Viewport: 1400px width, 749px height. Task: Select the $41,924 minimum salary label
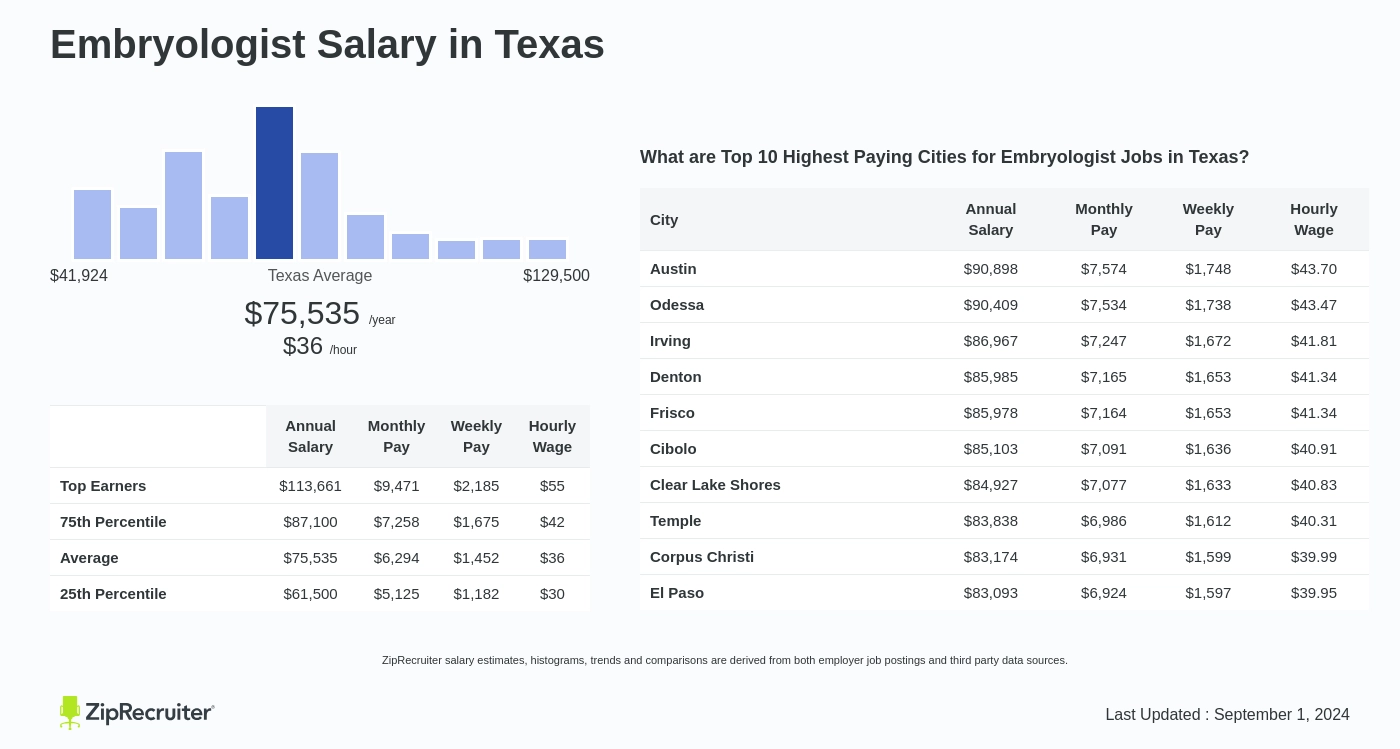79,276
